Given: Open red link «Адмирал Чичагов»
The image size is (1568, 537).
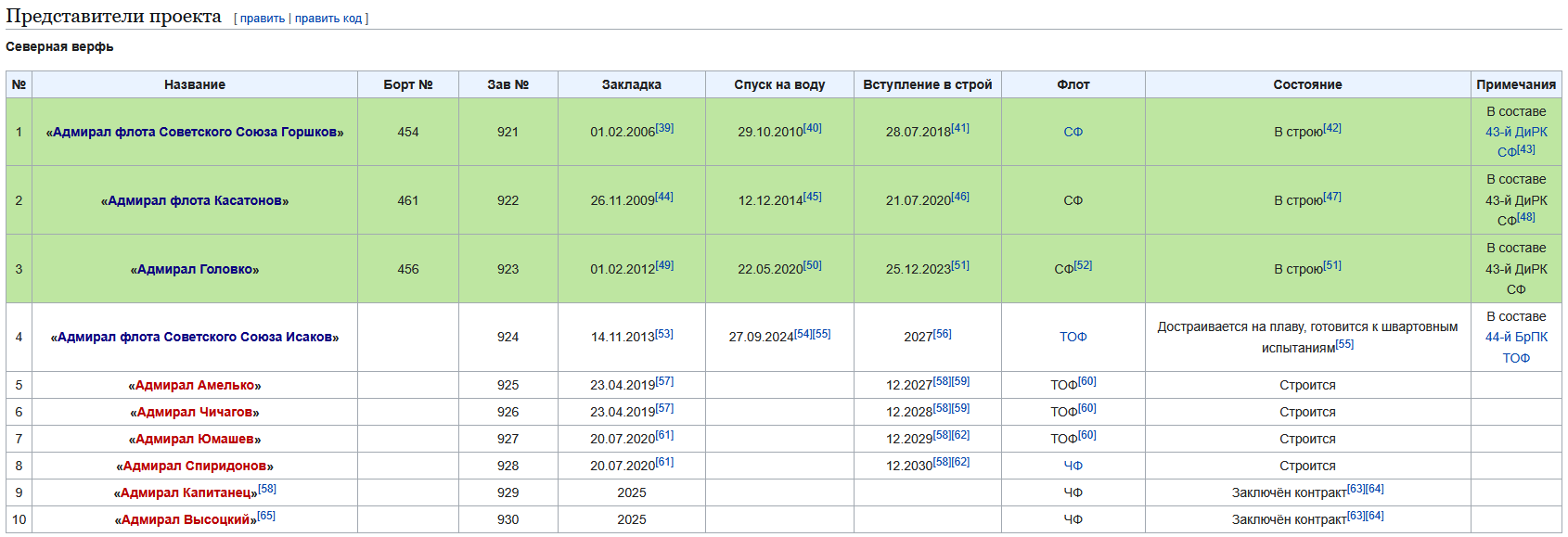Looking at the screenshot, I should click(x=195, y=413).
